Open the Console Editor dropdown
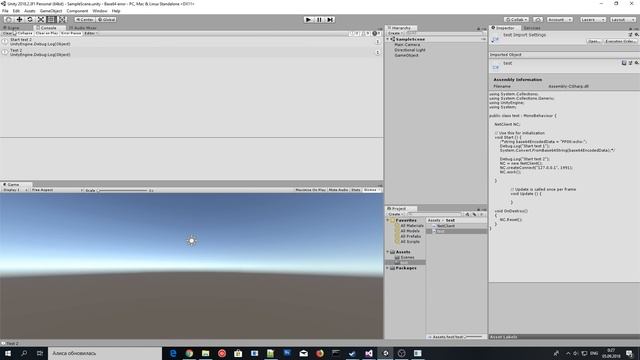 point(91,33)
